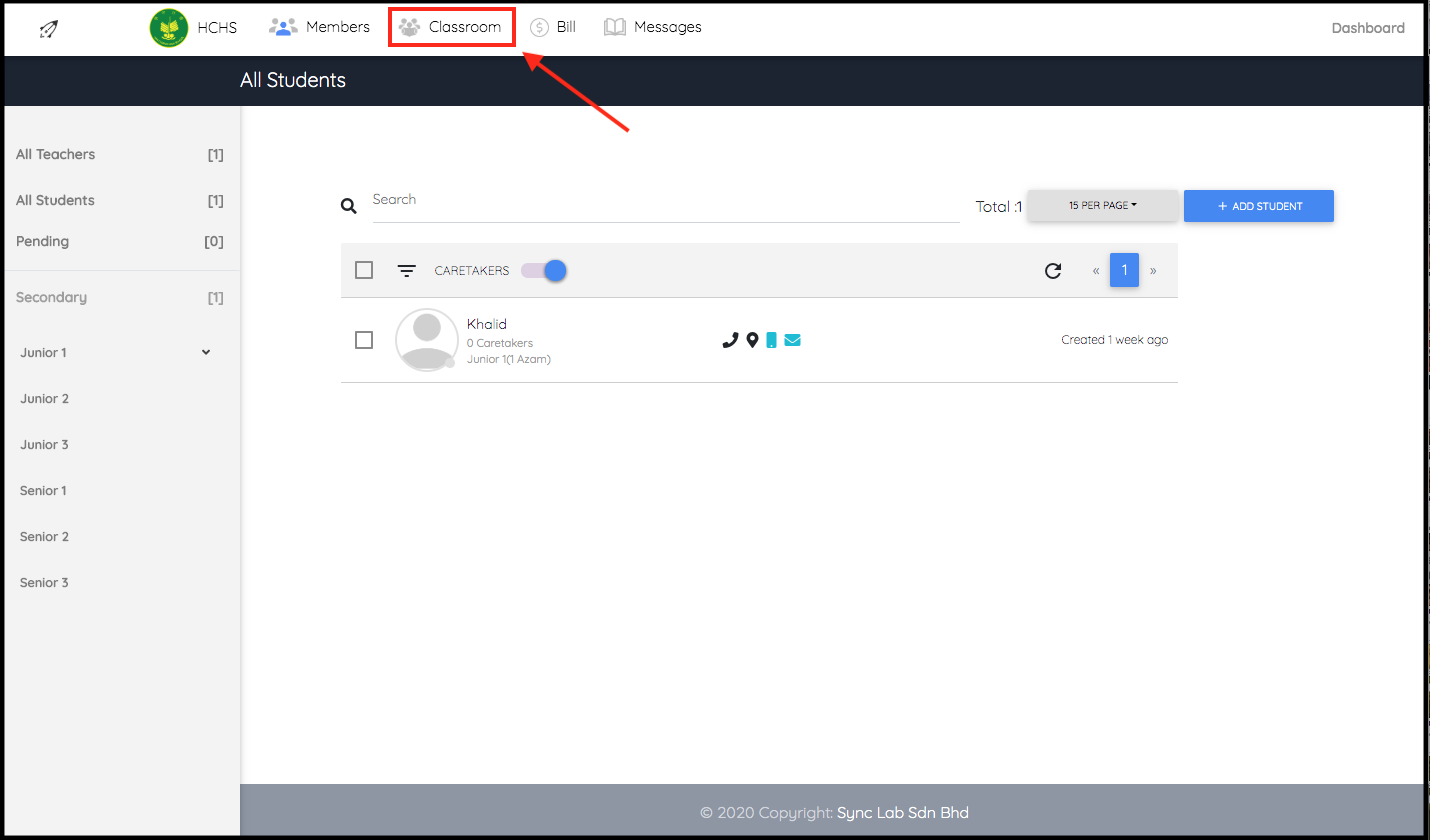
Task: Open the 15 Per Page dropdown
Action: tap(1102, 205)
